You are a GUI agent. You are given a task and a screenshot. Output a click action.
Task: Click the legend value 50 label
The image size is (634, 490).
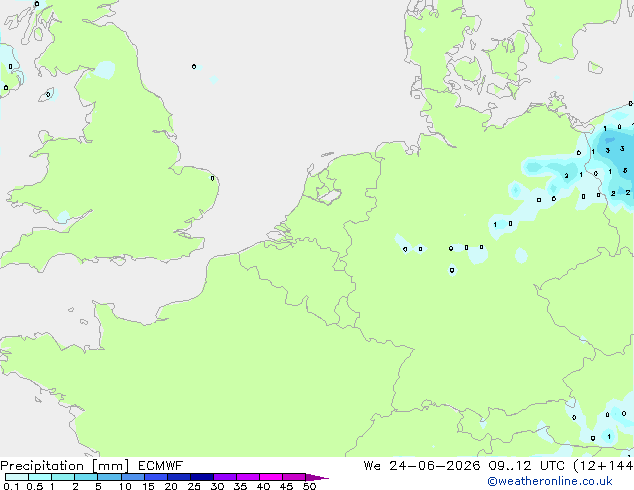pyautogui.click(x=309, y=486)
